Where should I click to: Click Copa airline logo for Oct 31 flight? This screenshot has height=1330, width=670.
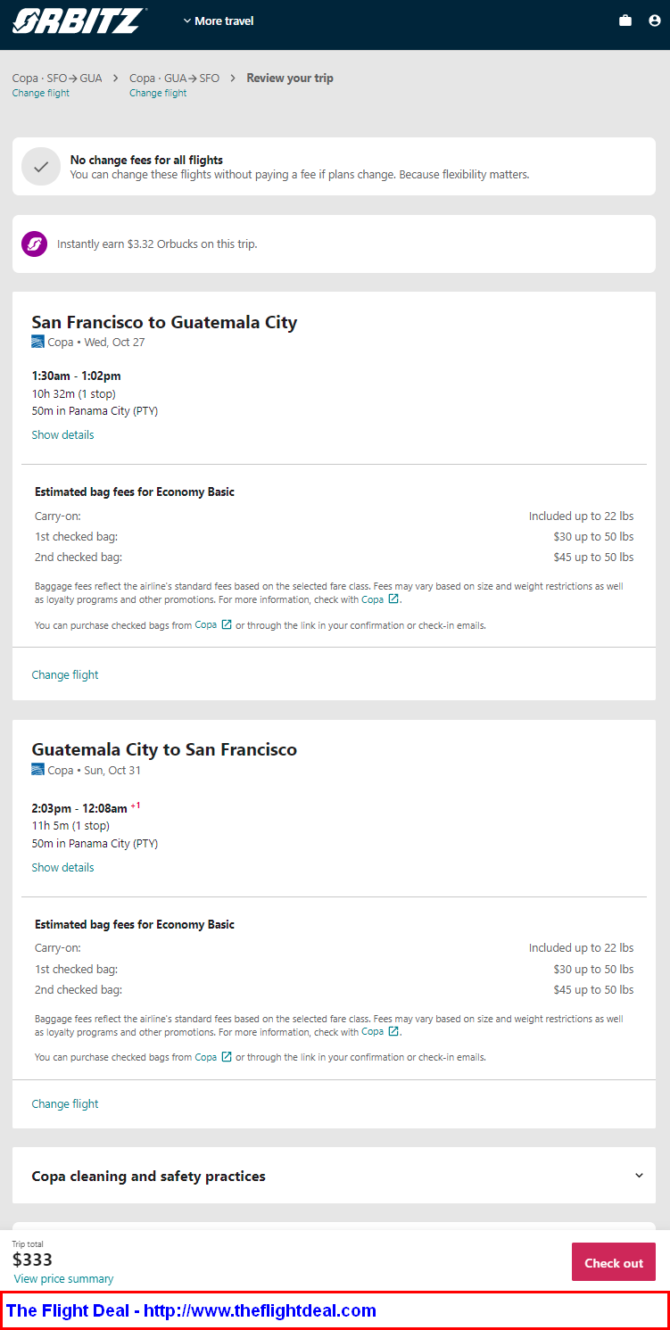(38, 770)
